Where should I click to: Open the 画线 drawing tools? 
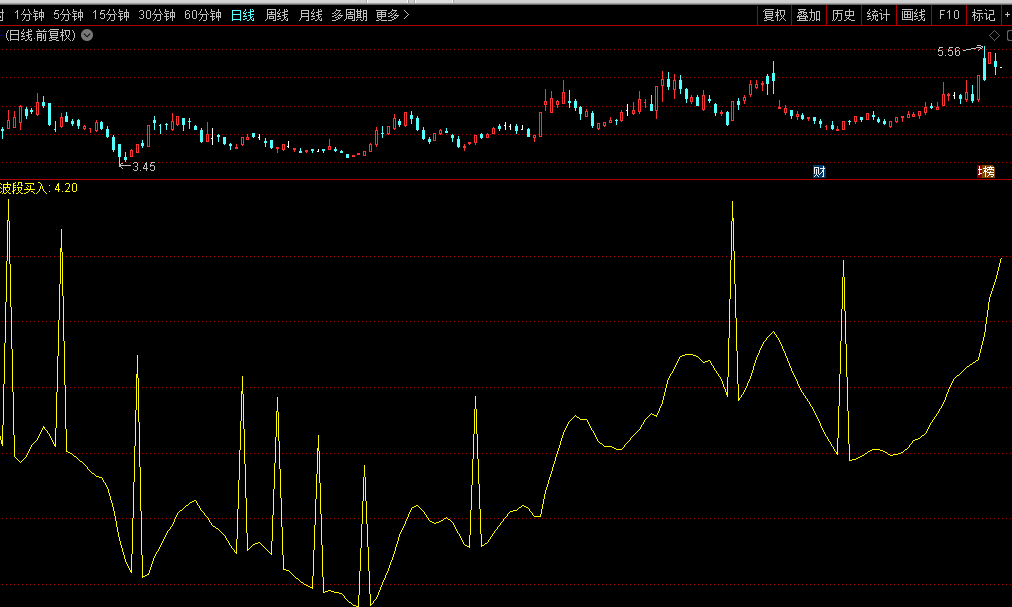tap(913, 15)
